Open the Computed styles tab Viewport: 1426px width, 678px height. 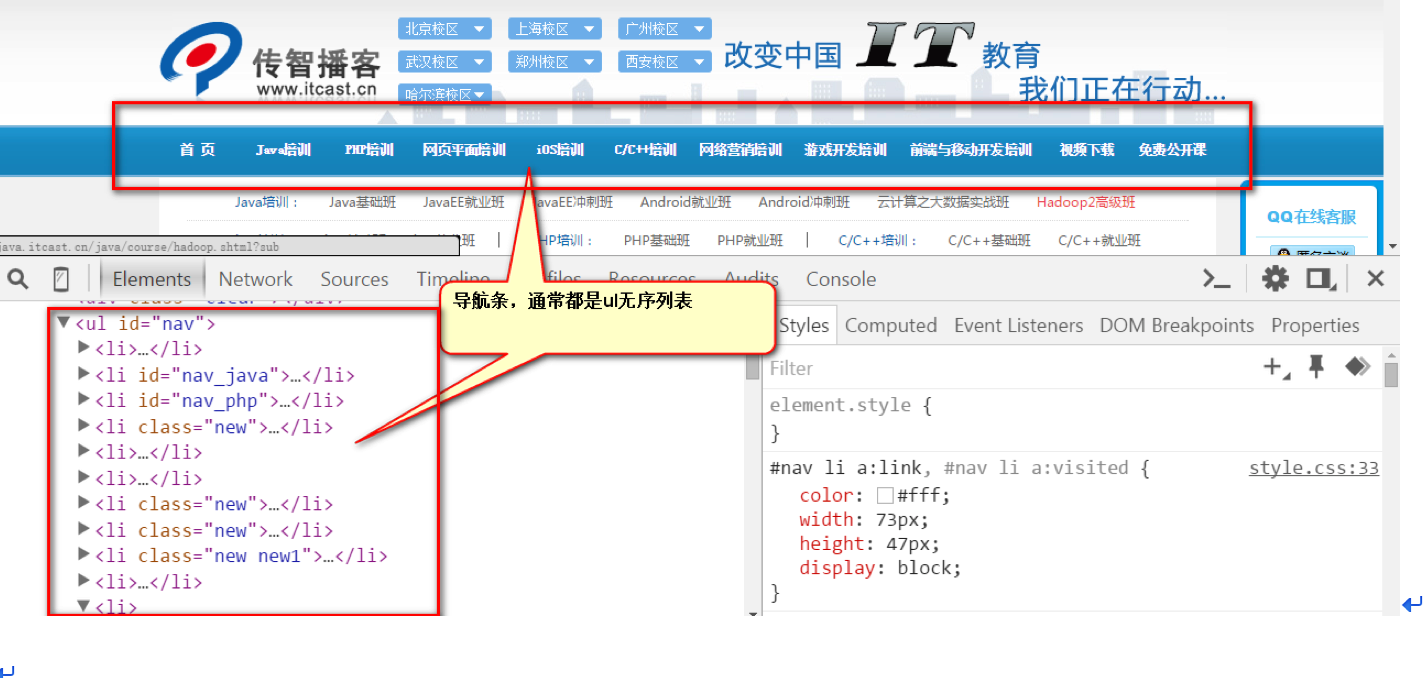890,325
